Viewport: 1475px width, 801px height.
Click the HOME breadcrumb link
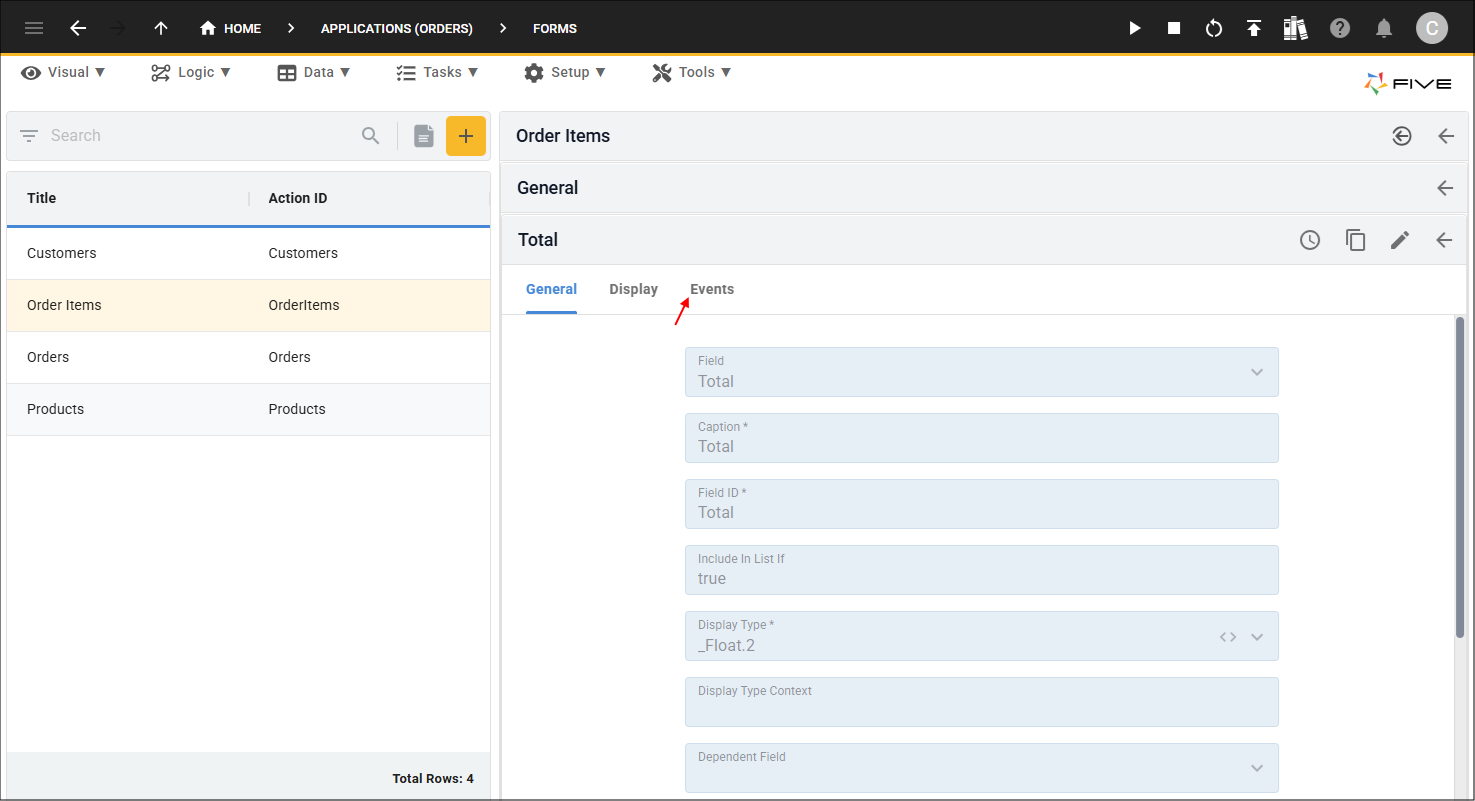[x=231, y=28]
